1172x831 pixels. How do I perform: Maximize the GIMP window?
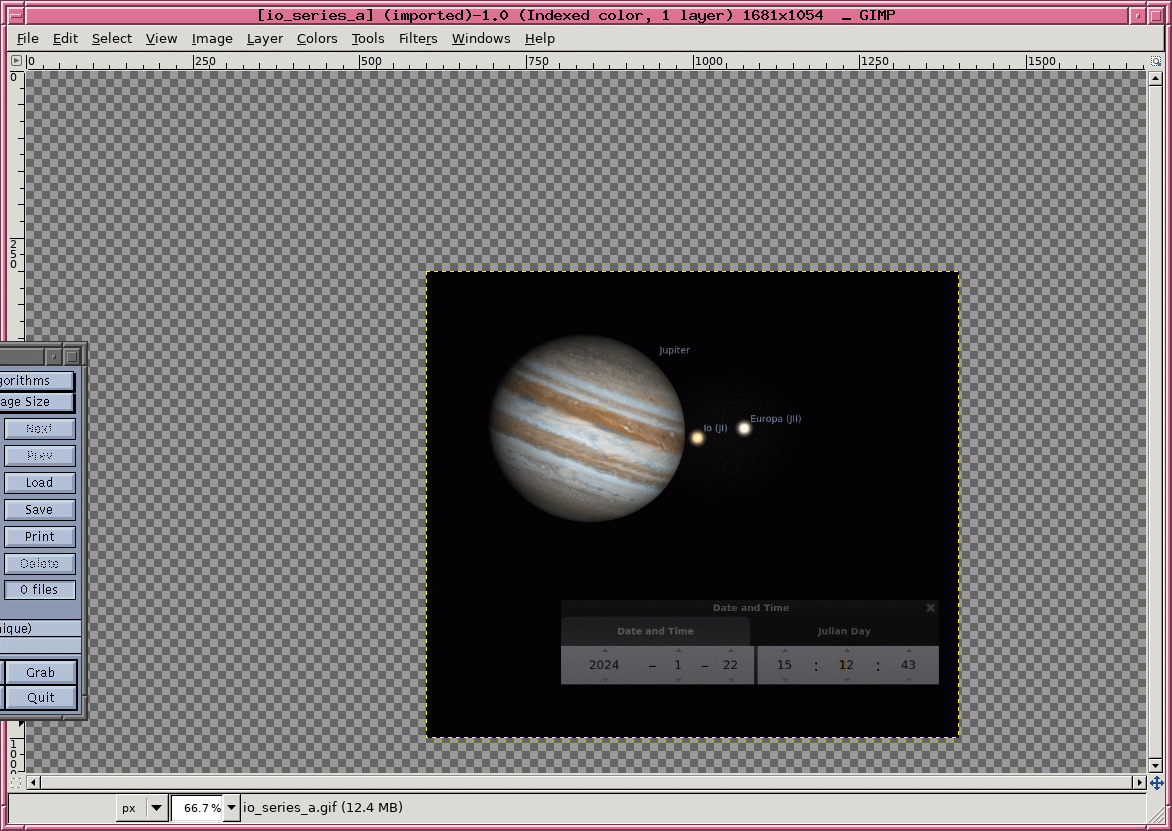[x=1157, y=15]
